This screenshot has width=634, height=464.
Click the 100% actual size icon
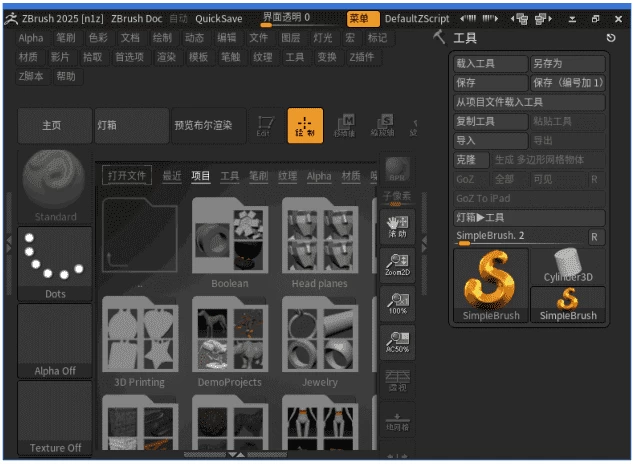pyautogui.click(x=398, y=302)
